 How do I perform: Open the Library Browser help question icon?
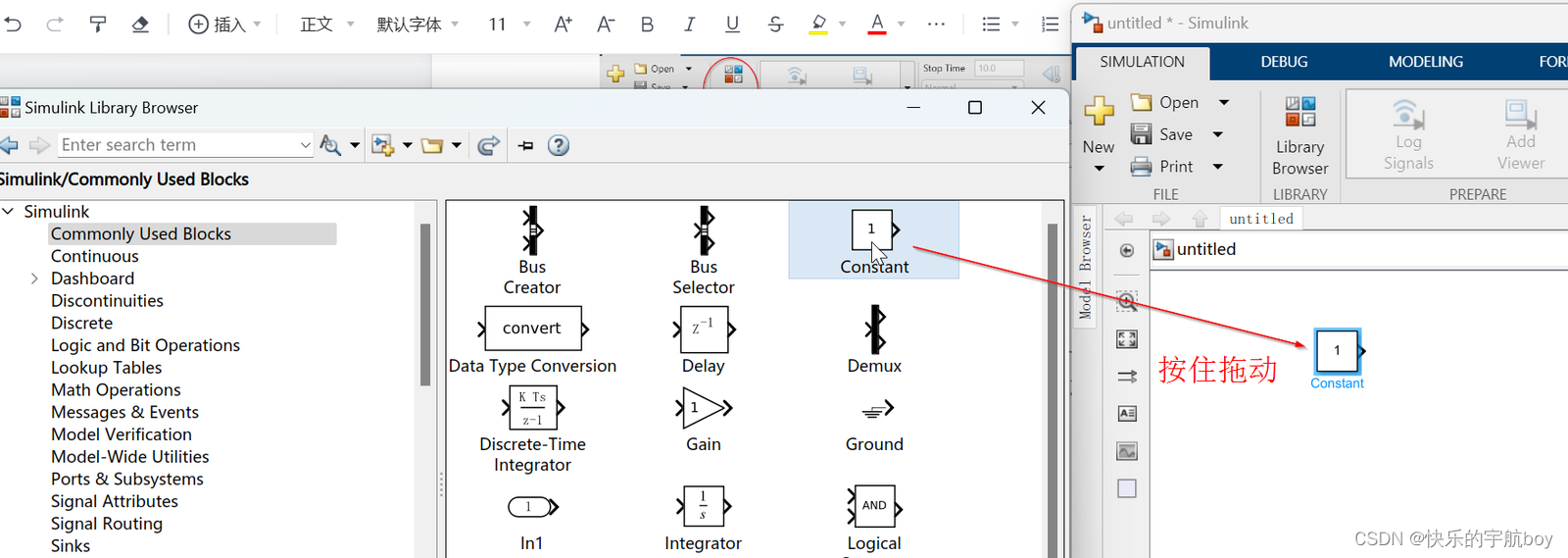click(559, 145)
